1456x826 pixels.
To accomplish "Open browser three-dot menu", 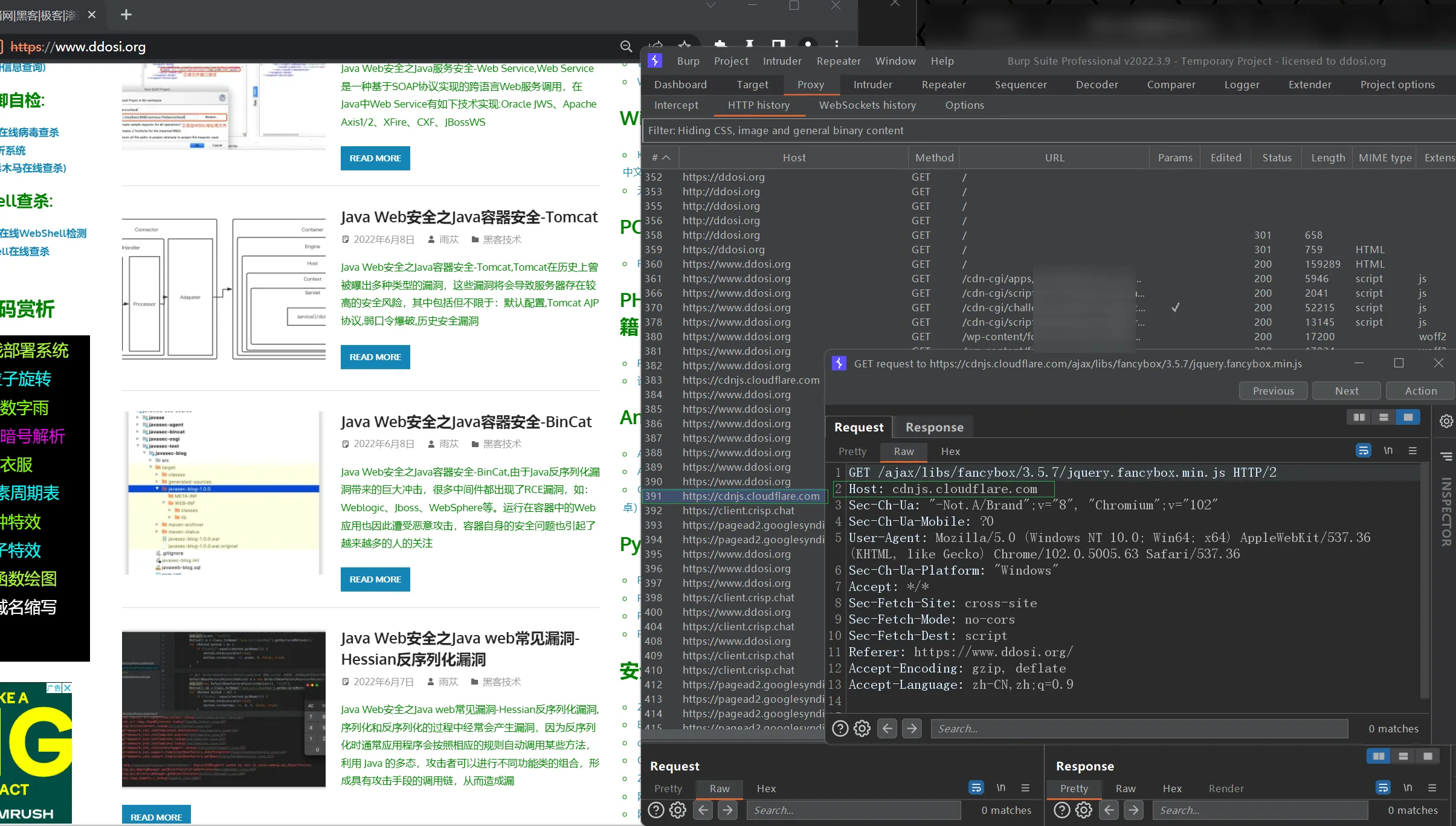I will (x=837, y=45).
